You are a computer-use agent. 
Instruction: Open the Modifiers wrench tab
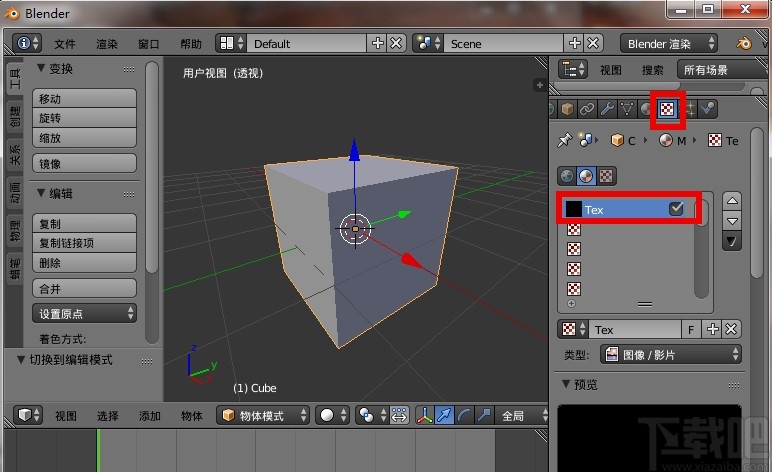point(607,109)
